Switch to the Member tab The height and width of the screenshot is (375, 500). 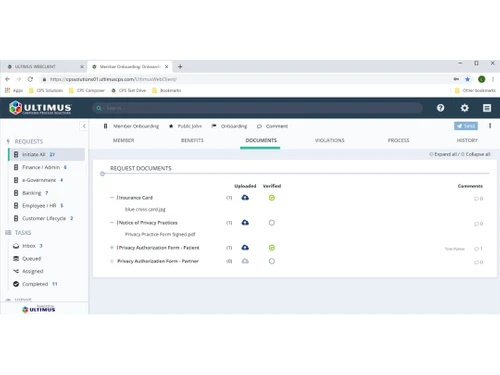(x=123, y=140)
